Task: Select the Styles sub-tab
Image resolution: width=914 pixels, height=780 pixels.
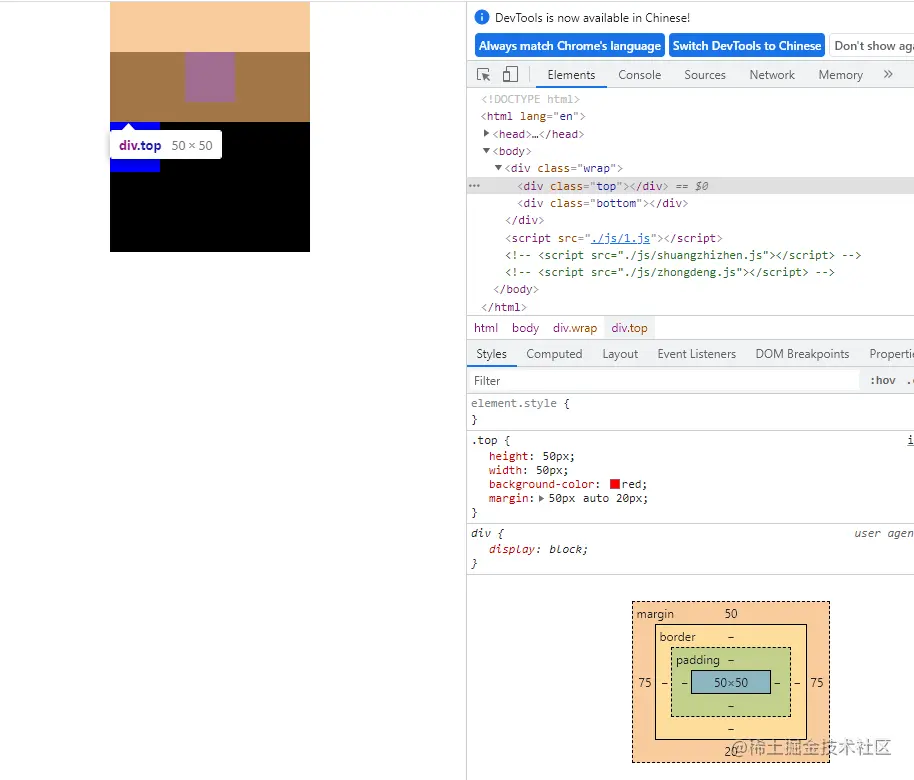Action: tap(491, 354)
